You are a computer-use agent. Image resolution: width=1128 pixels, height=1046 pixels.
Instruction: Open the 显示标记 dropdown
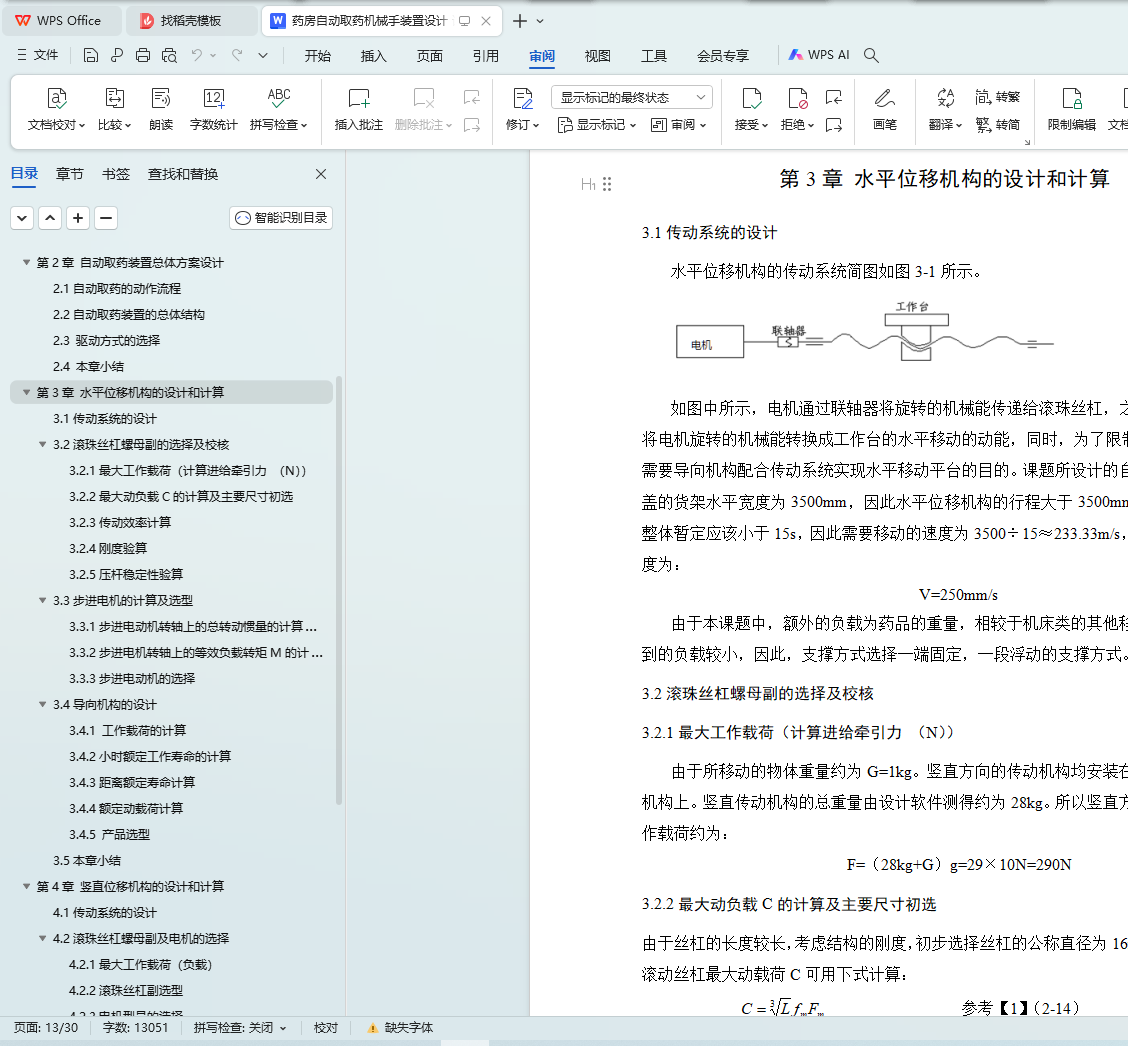tap(597, 125)
